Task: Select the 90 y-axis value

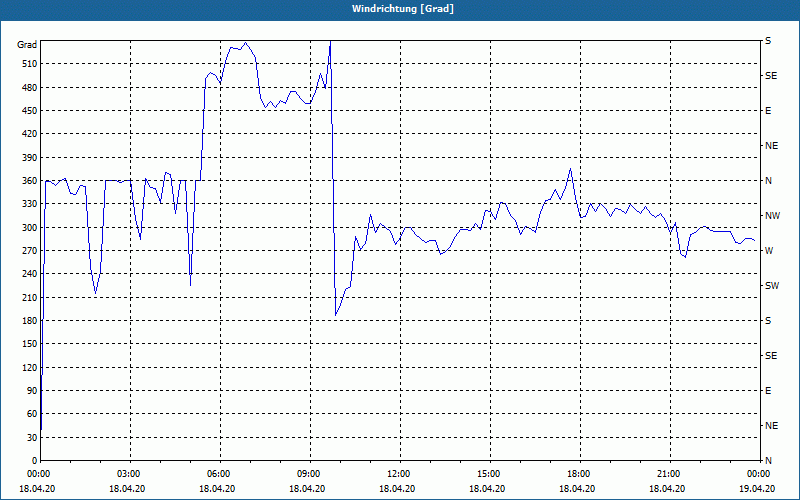Action: (32, 391)
